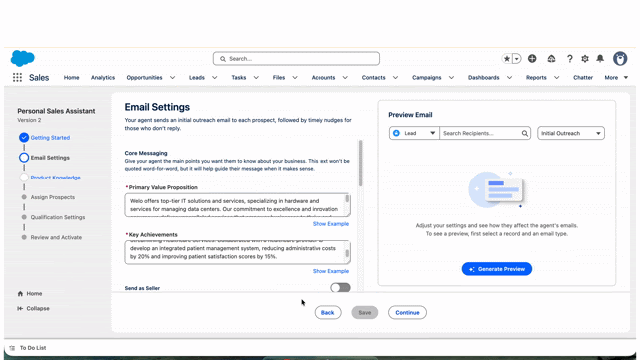Open the Leads tab

click(x=197, y=78)
